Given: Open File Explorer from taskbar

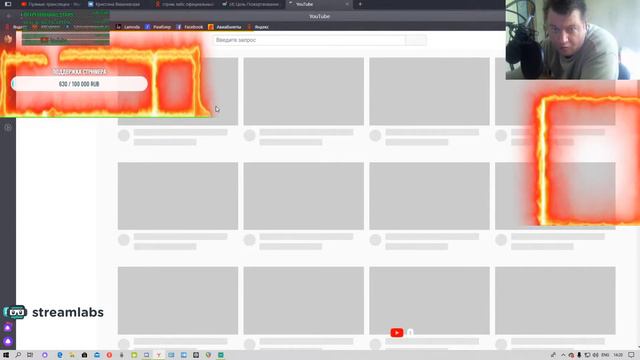Looking at the screenshot, I should 72,355.
